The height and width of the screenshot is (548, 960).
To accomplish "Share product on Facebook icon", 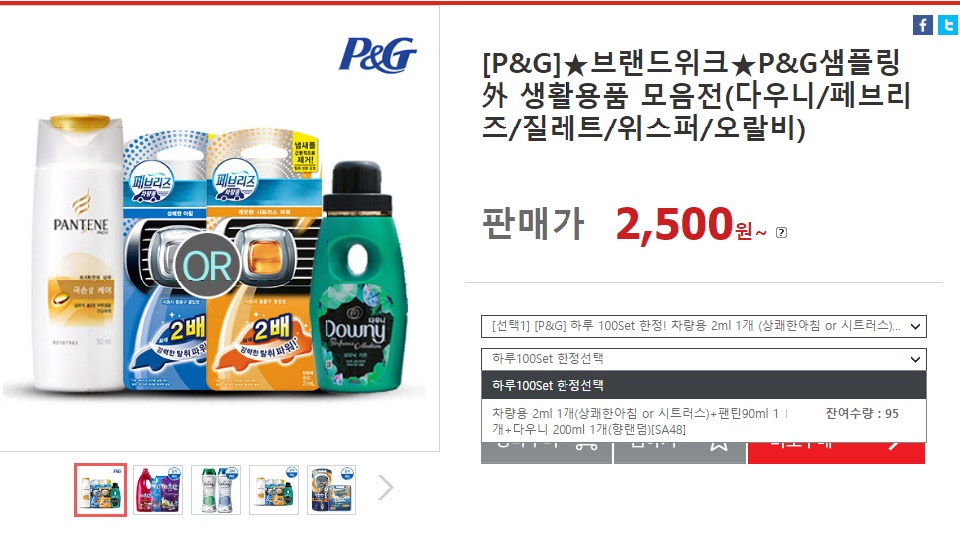I will point(923,25).
